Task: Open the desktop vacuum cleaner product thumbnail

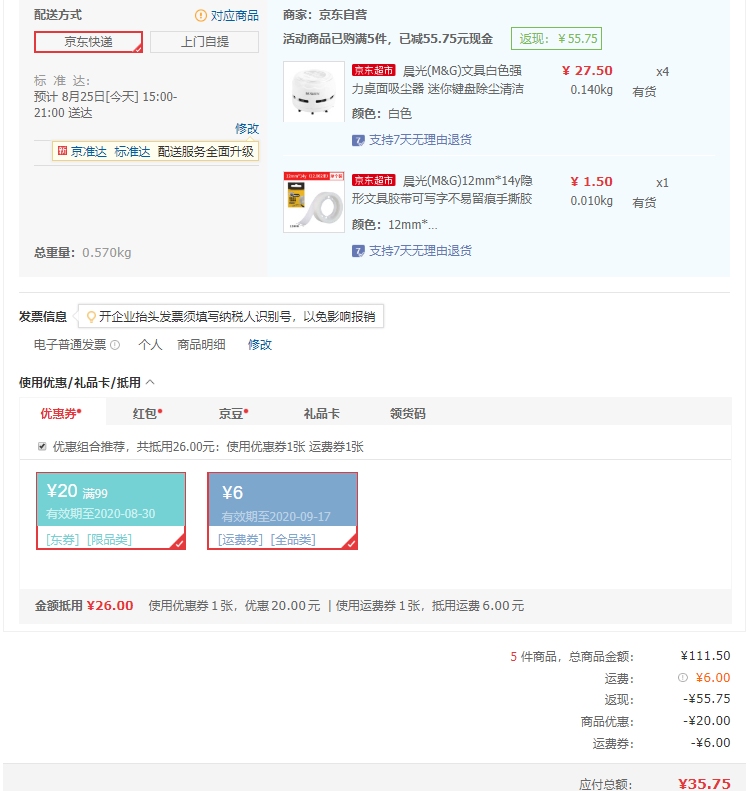Action: coord(314,91)
